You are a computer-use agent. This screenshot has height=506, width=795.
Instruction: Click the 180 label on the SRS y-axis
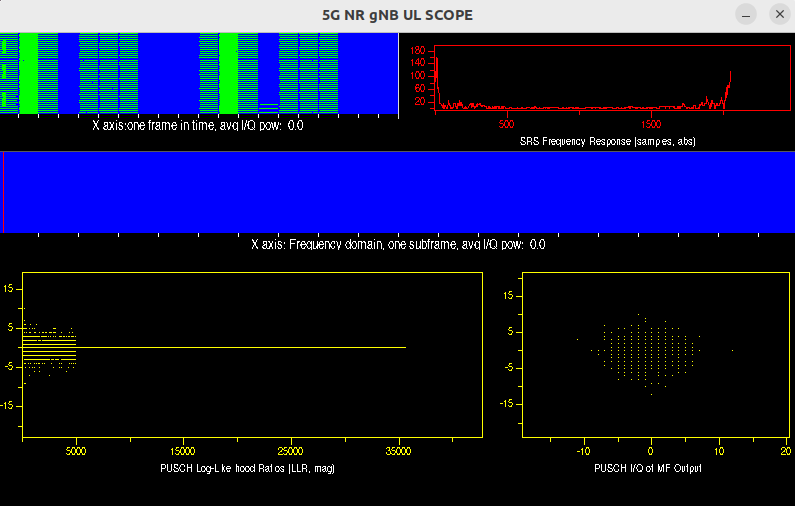coord(418,49)
